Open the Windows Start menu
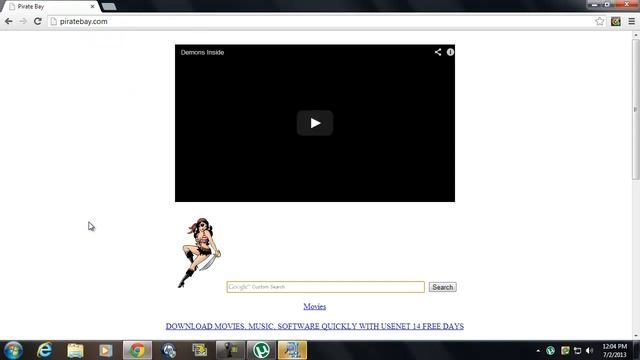This screenshot has height=360, width=640. tap(13, 350)
